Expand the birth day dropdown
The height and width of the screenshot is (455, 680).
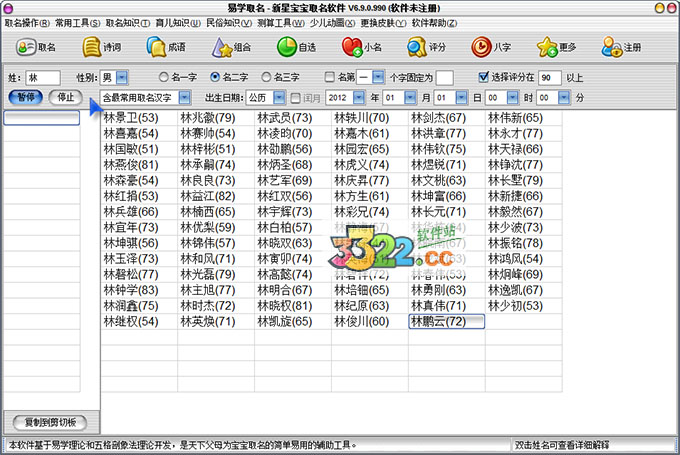click(x=462, y=98)
